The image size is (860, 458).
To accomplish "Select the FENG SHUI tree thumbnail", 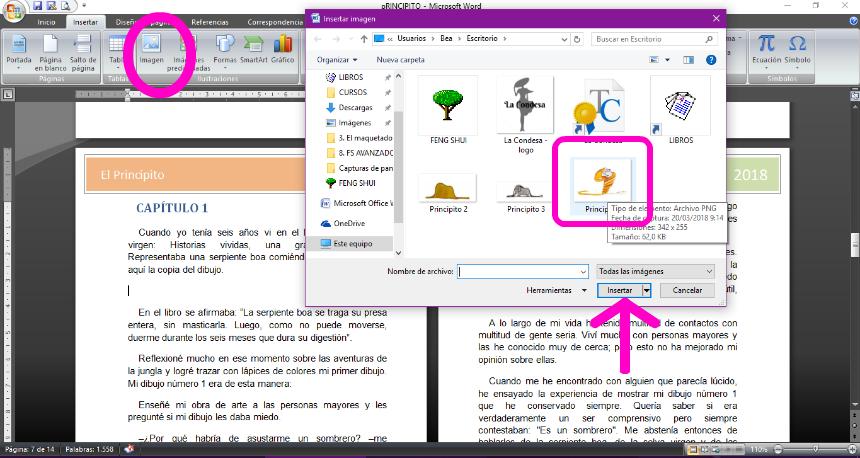I will point(448,110).
